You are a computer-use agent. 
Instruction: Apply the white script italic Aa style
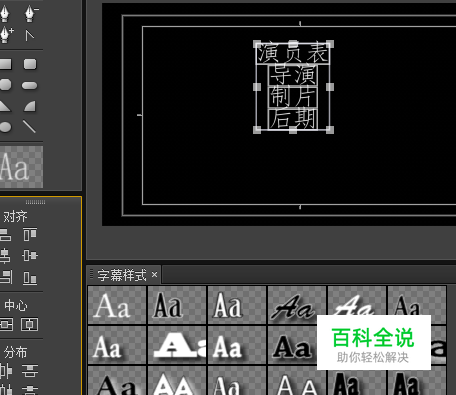(357, 300)
